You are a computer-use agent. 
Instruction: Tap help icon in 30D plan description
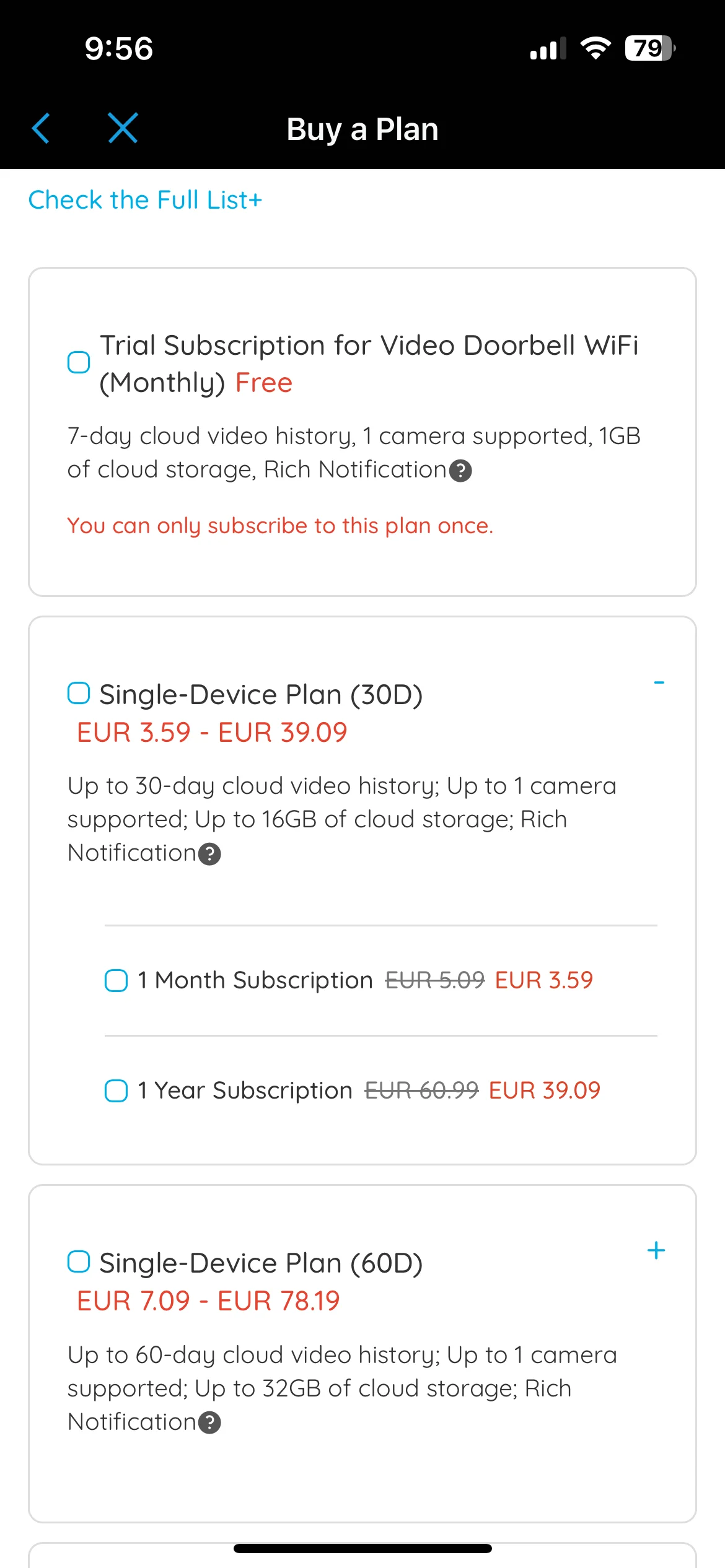tap(209, 854)
